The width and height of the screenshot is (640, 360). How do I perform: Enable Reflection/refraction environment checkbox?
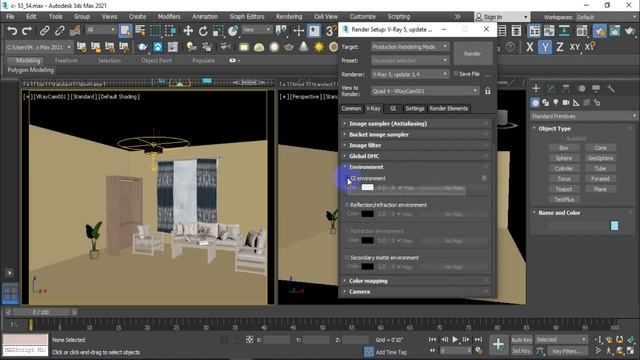click(x=347, y=205)
